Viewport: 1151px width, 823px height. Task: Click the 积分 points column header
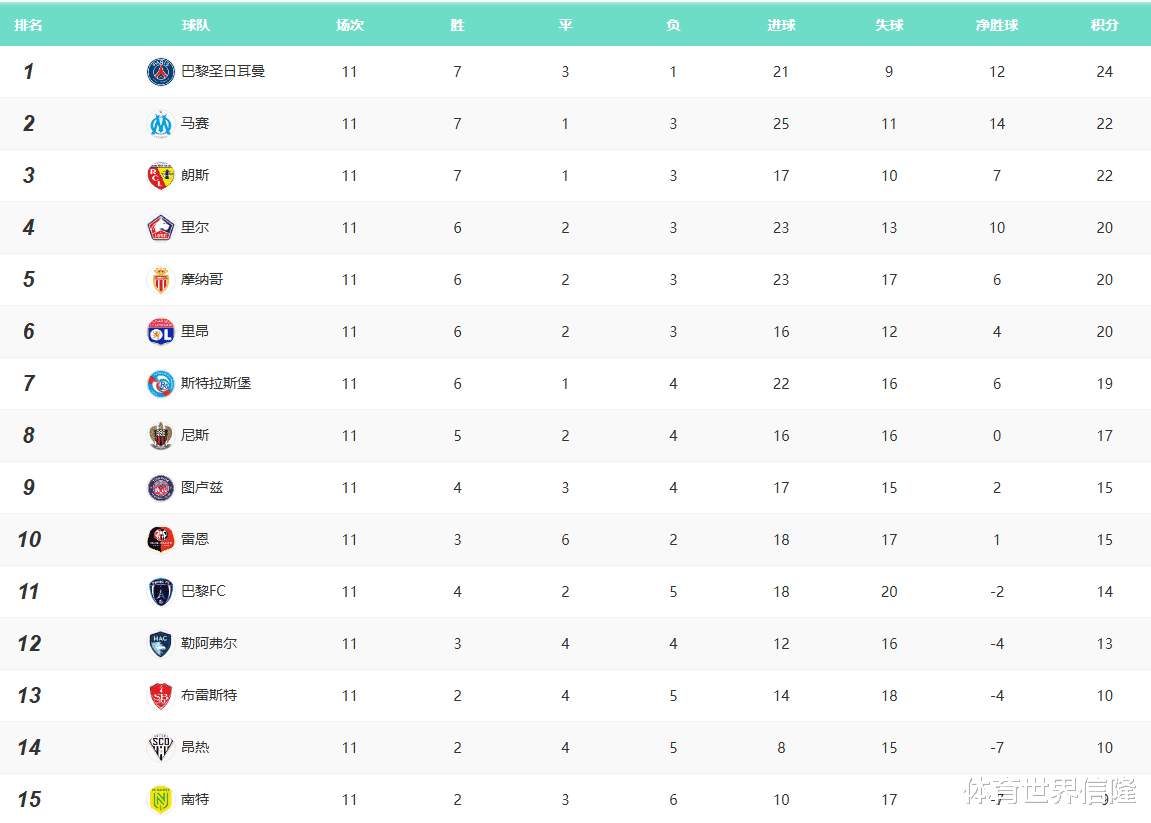click(x=1104, y=25)
